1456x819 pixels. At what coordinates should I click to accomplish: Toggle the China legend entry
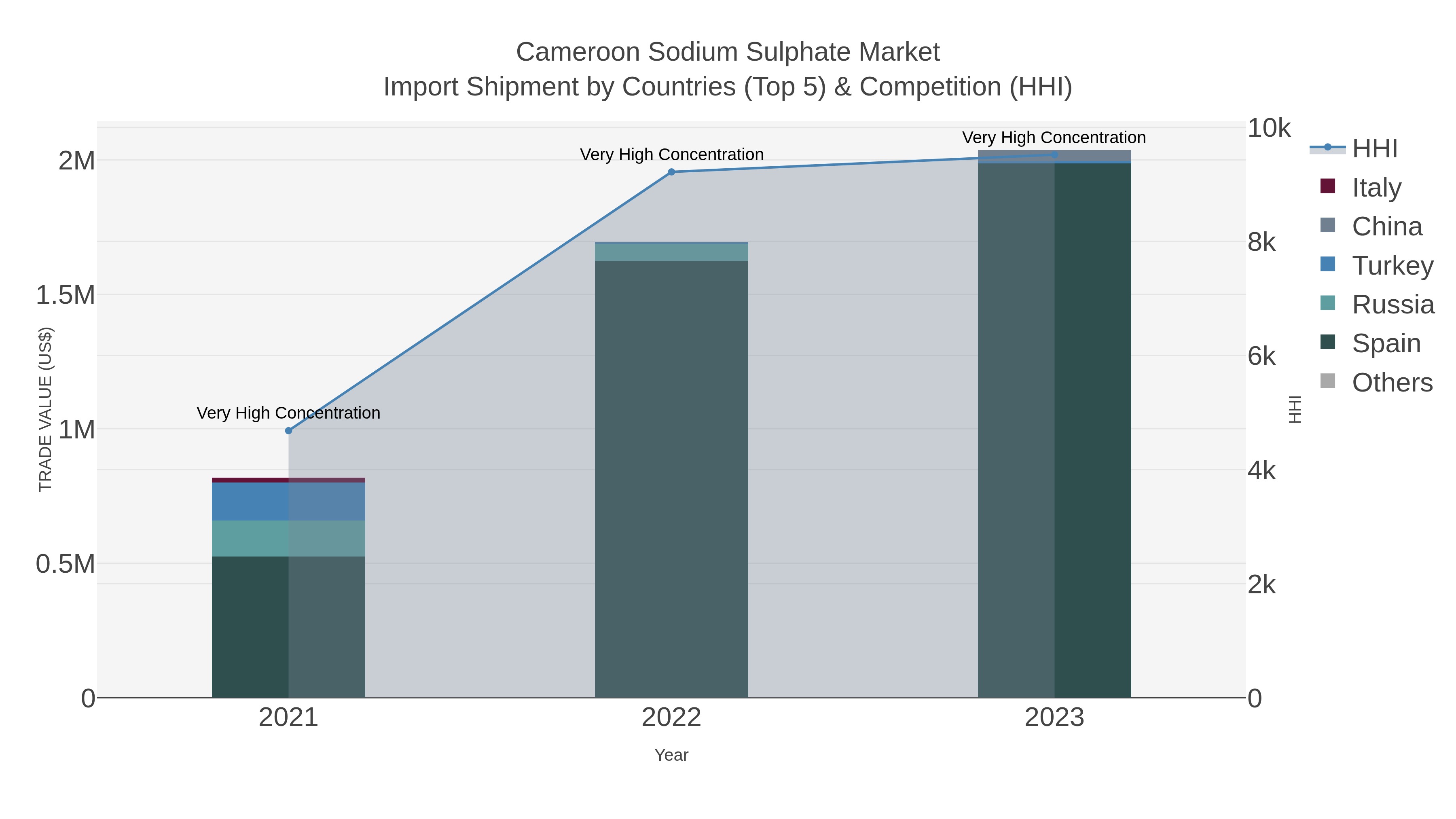pos(1371,226)
